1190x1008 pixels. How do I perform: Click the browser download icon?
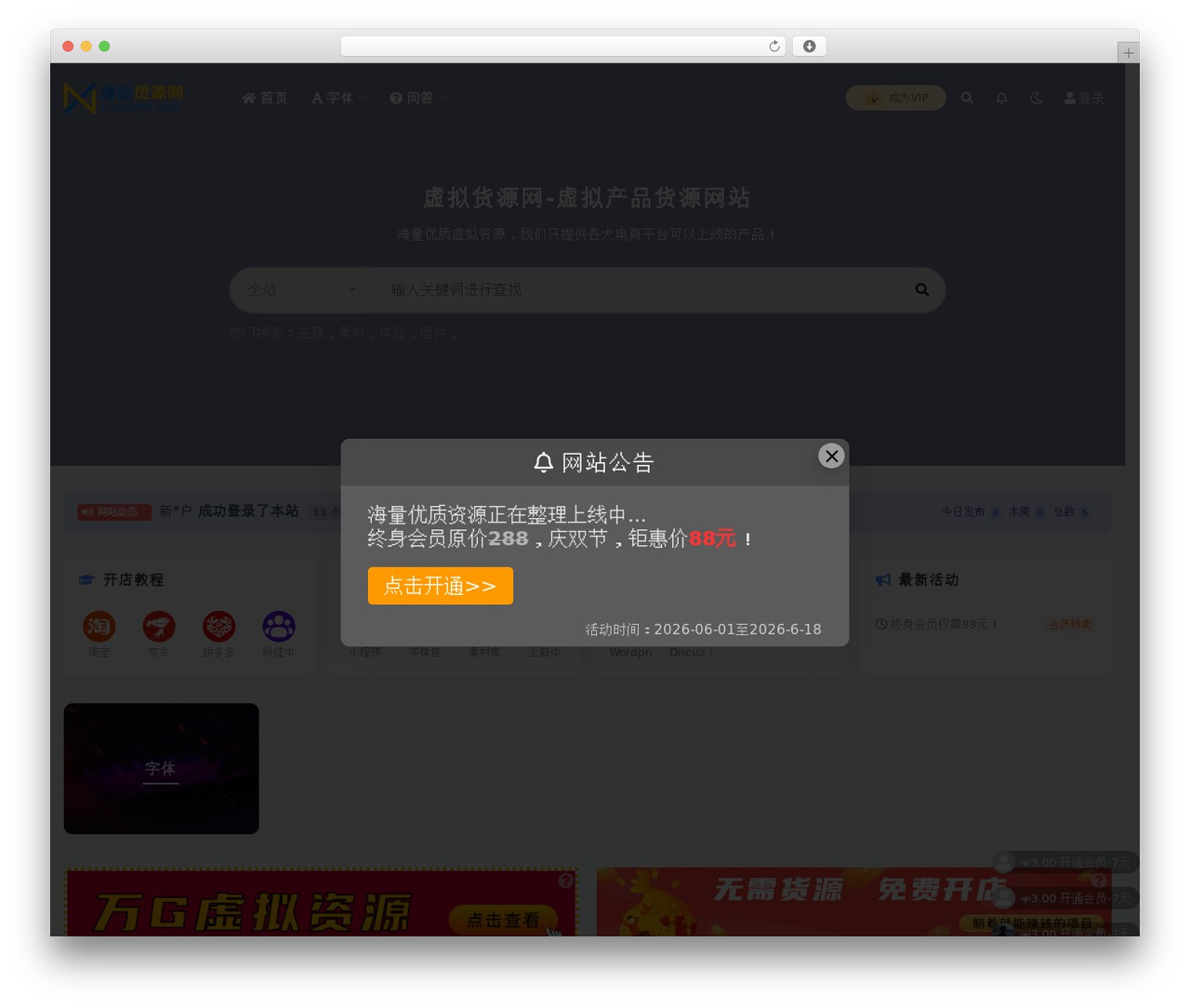[x=809, y=46]
